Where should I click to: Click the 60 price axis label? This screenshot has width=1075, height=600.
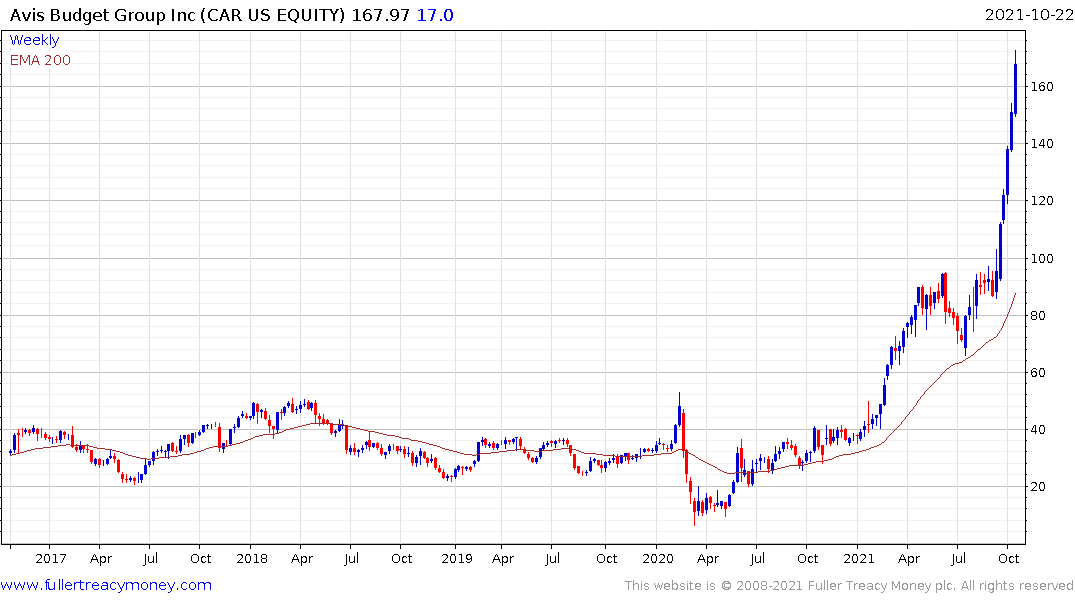point(1038,372)
